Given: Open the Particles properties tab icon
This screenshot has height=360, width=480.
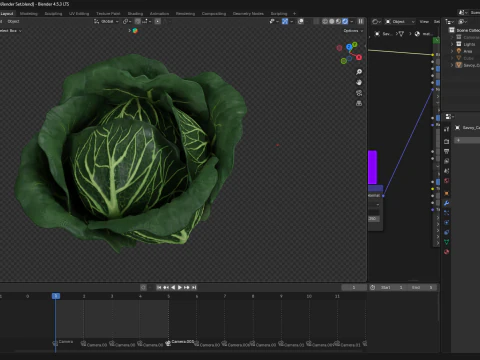Looking at the screenshot, I should pos(447,213).
